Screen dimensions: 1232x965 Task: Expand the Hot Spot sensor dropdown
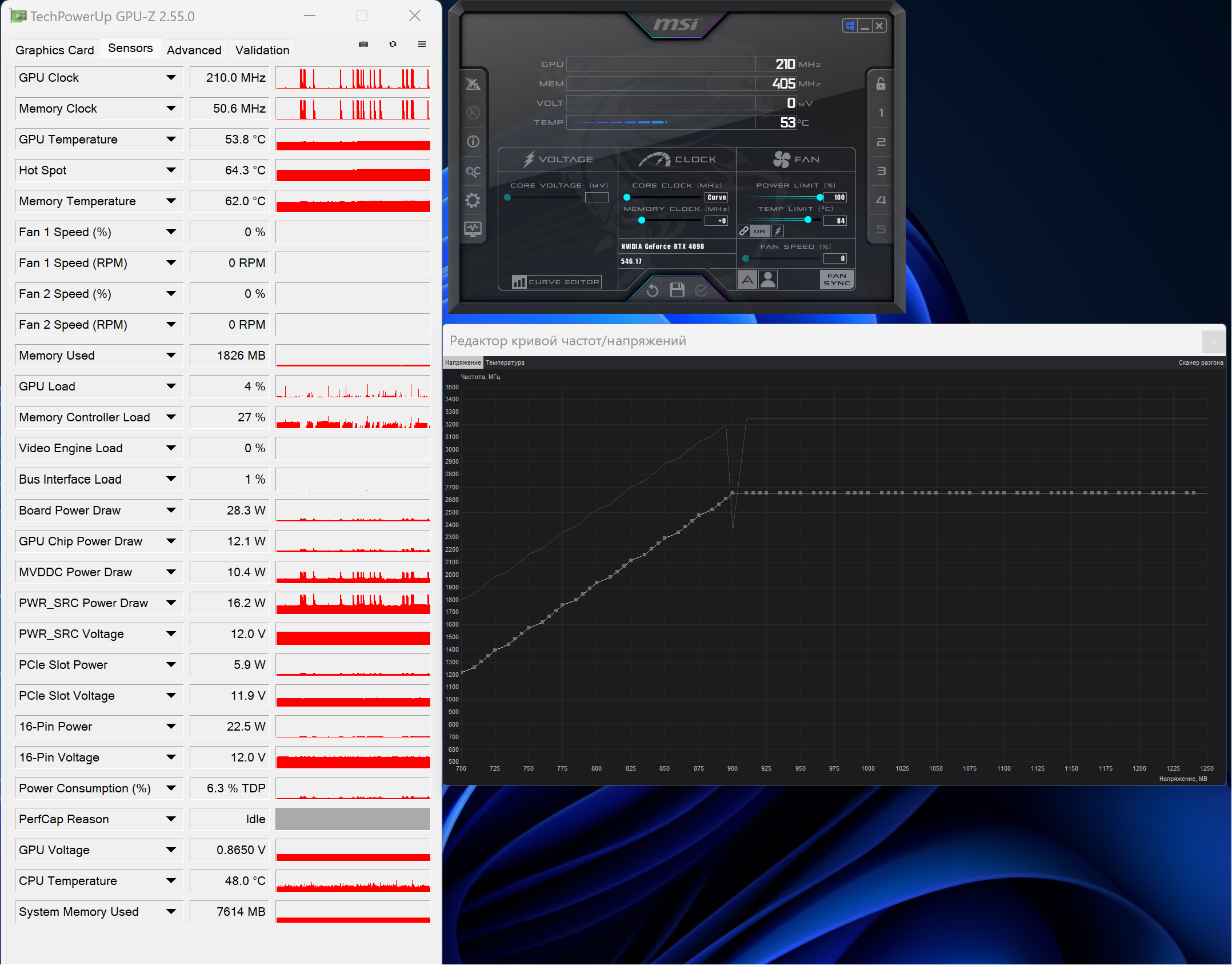(171, 170)
